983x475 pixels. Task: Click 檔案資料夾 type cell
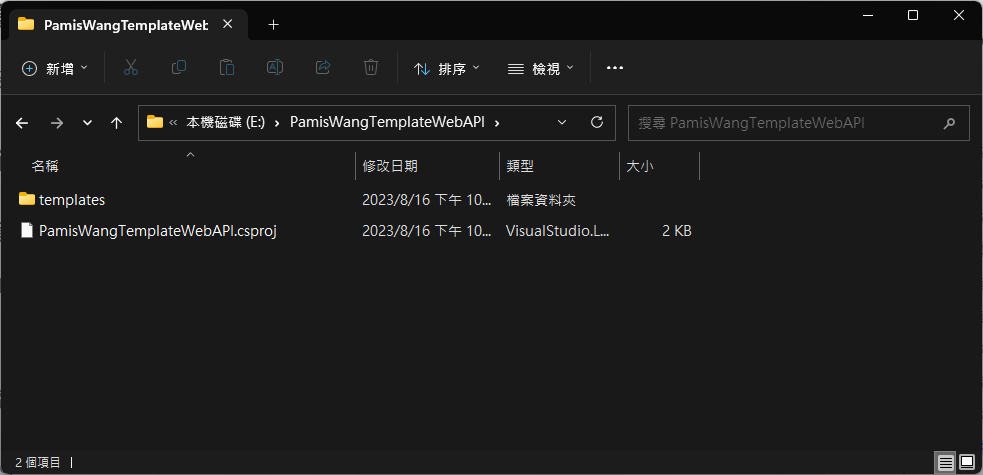click(x=541, y=200)
